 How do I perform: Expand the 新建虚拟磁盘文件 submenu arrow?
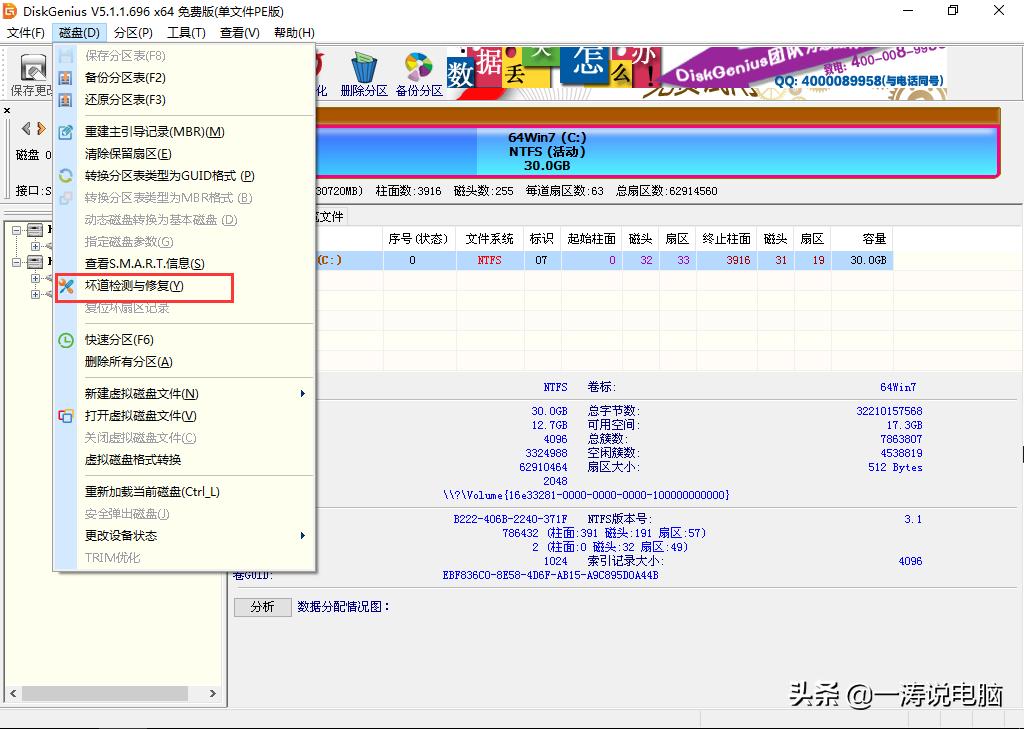tap(303, 394)
